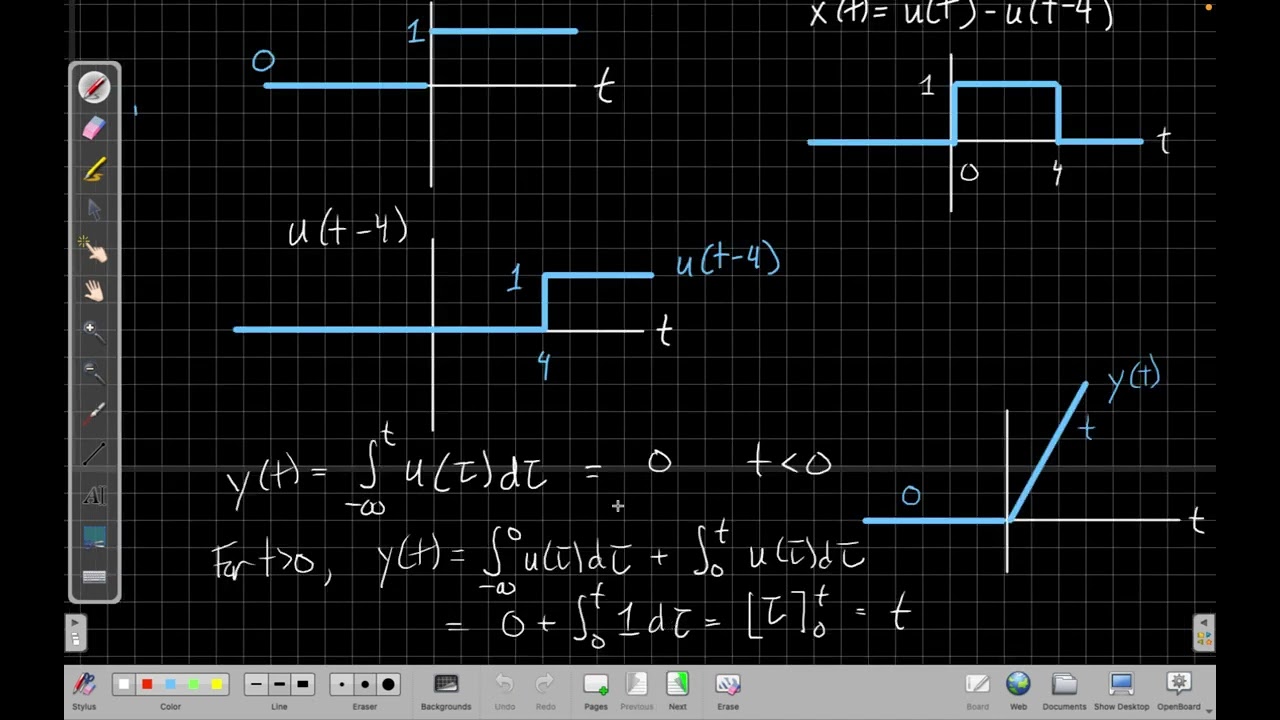Select the large eraser size
Screen dimensions: 1280x720
click(x=388, y=684)
